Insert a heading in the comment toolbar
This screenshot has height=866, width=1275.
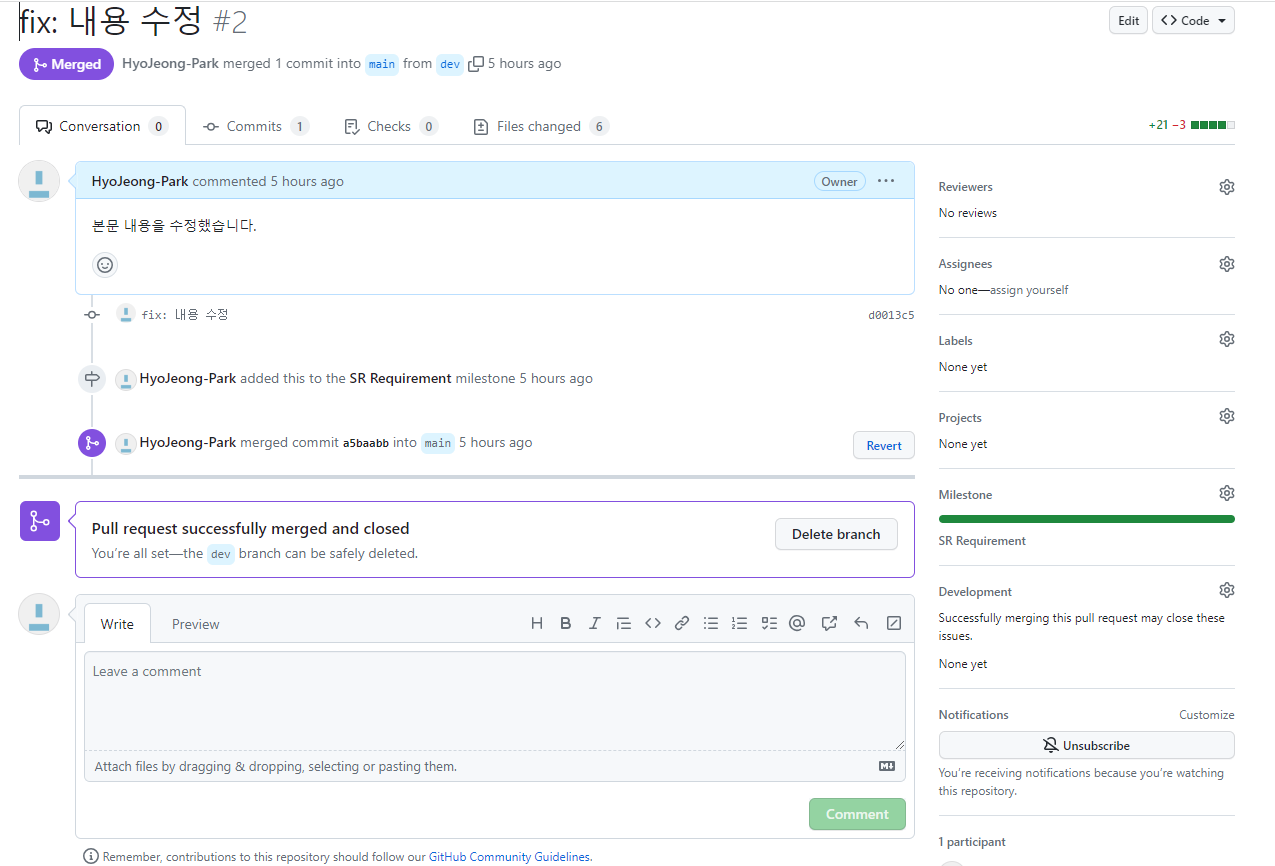tap(537, 622)
